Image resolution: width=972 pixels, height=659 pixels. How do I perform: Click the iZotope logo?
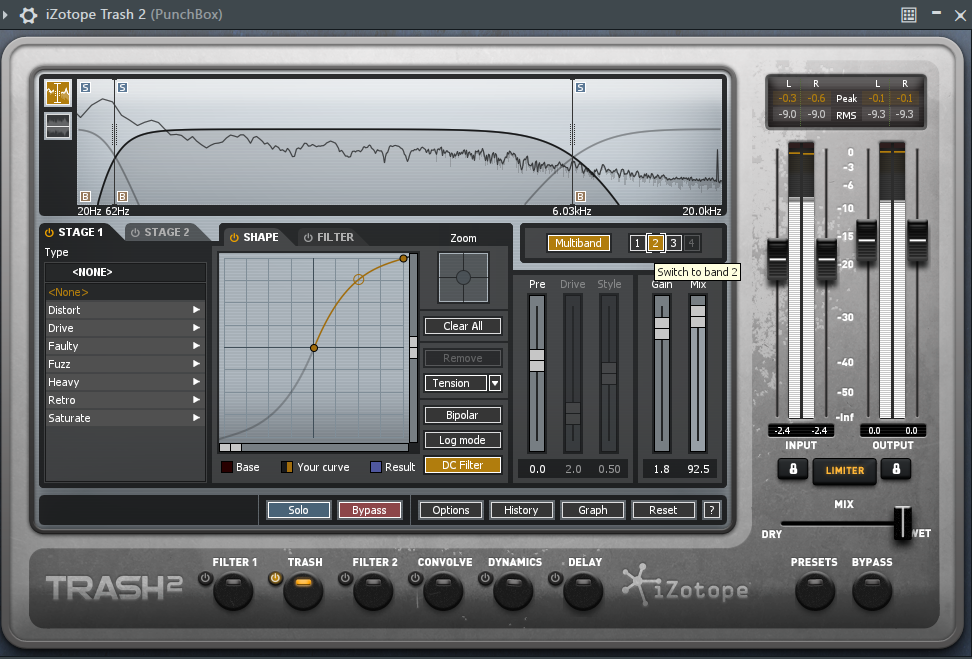pos(685,586)
